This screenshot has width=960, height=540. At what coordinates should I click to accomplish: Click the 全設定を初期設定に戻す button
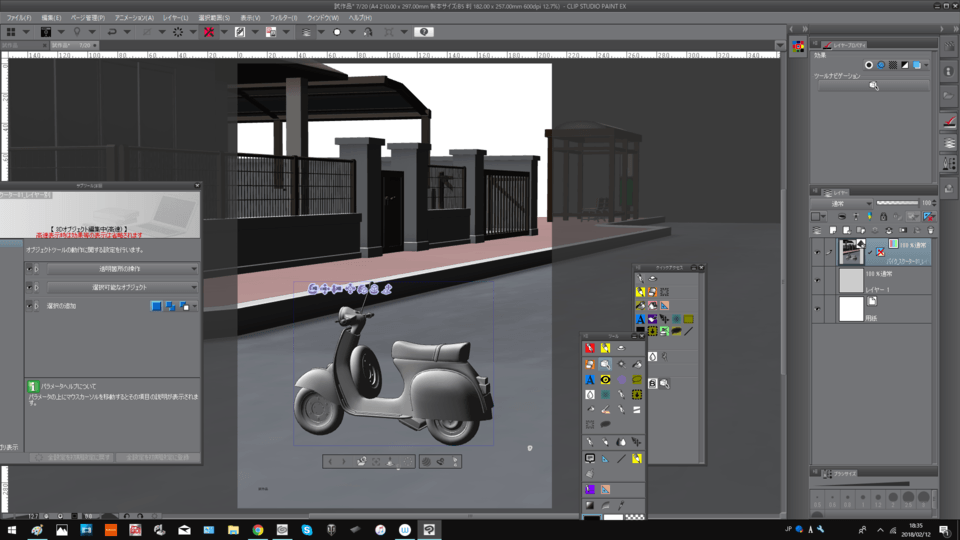[72, 457]
